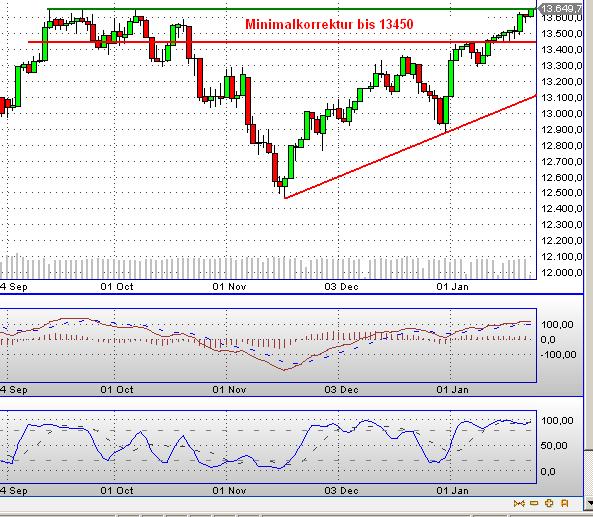
Task: Click the 12.400,0 price axis label
Action: pyautogui.click(x=562, y=208)
